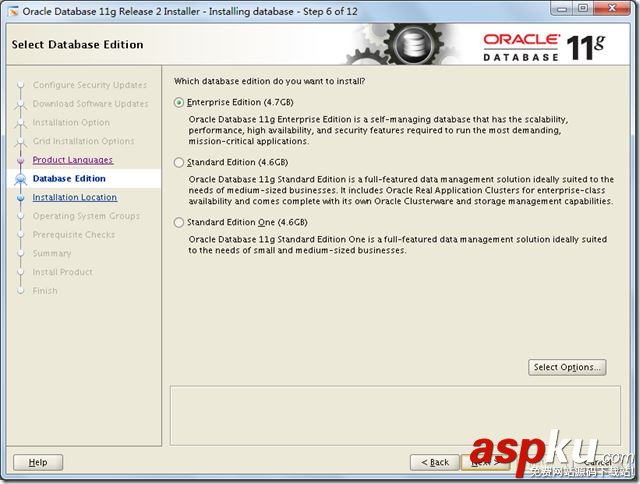The image size is (640, 484).
Task: Minimize the installer window
Action: pyautogui.click(x=563, y=9)
